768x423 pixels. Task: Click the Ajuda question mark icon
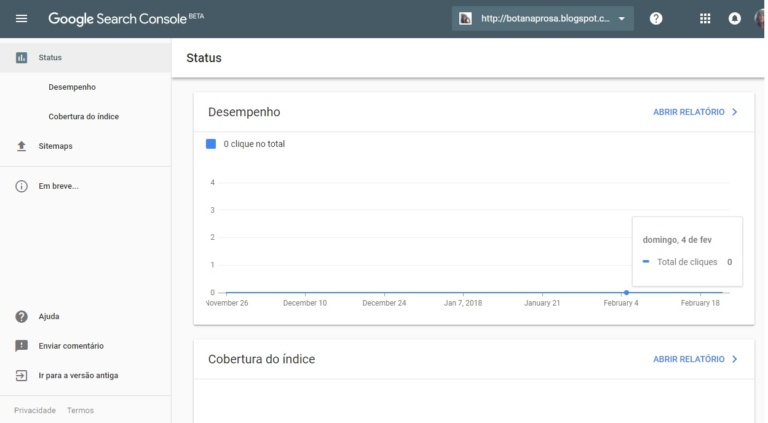[21, 316]
